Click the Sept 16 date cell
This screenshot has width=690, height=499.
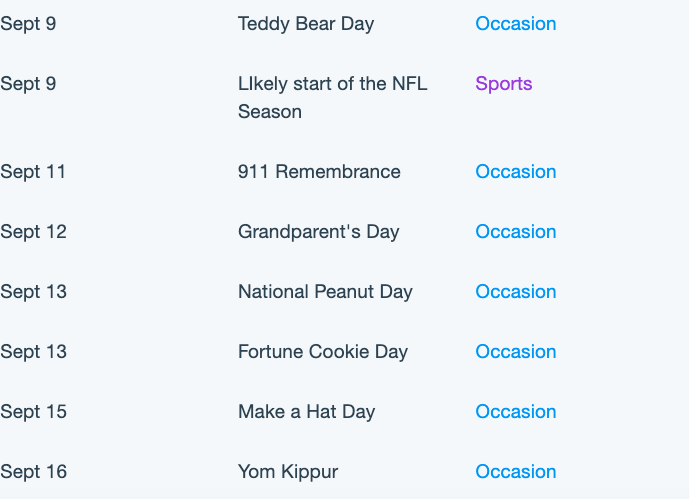pyautogui.click(x=33, y=472)
